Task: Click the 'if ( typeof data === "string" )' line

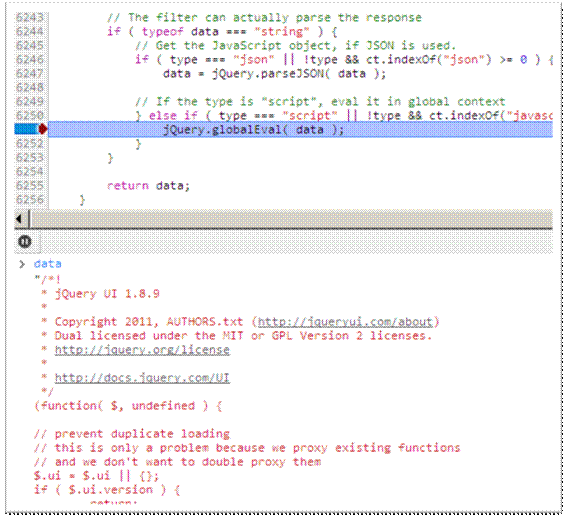Action: (x=222, y=31)
